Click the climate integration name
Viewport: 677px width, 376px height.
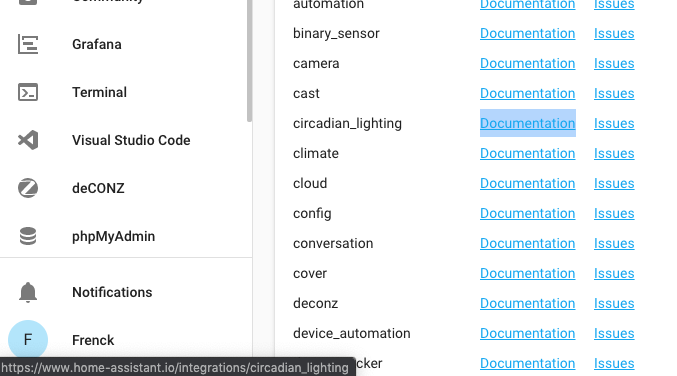pos(316,153)
